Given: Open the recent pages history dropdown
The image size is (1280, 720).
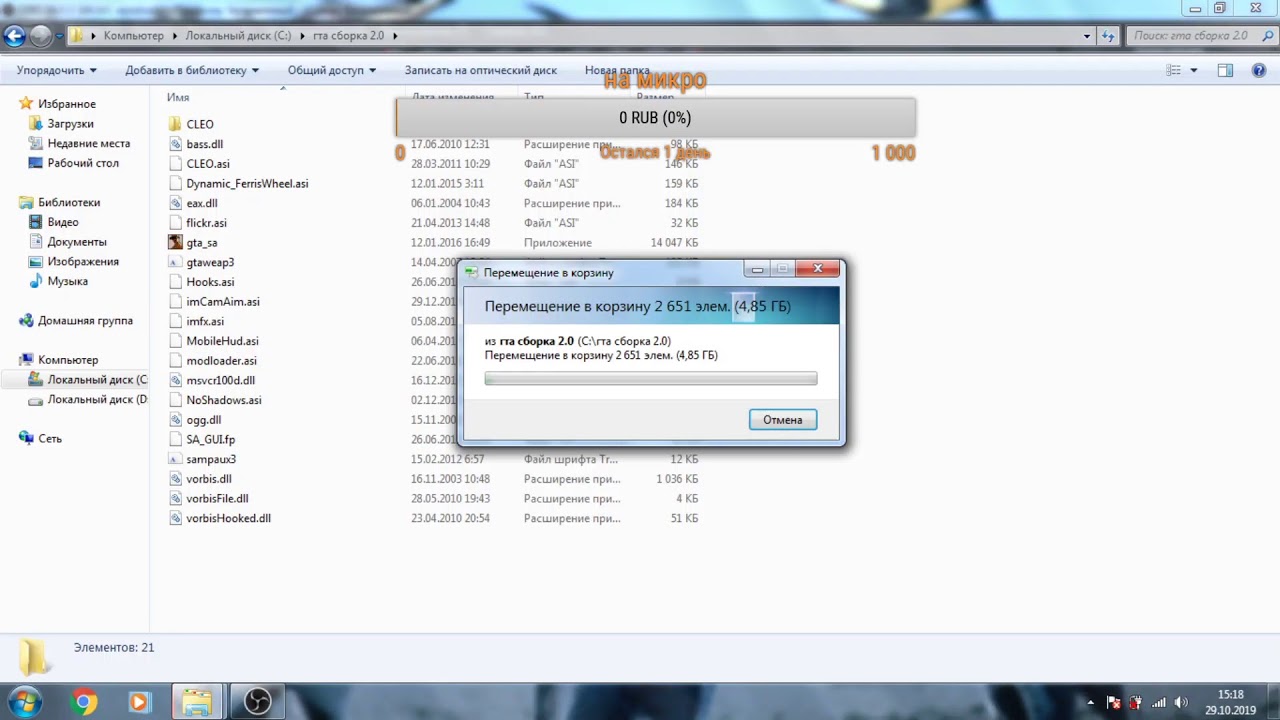Looking at the screenshot, I should 59,36.
